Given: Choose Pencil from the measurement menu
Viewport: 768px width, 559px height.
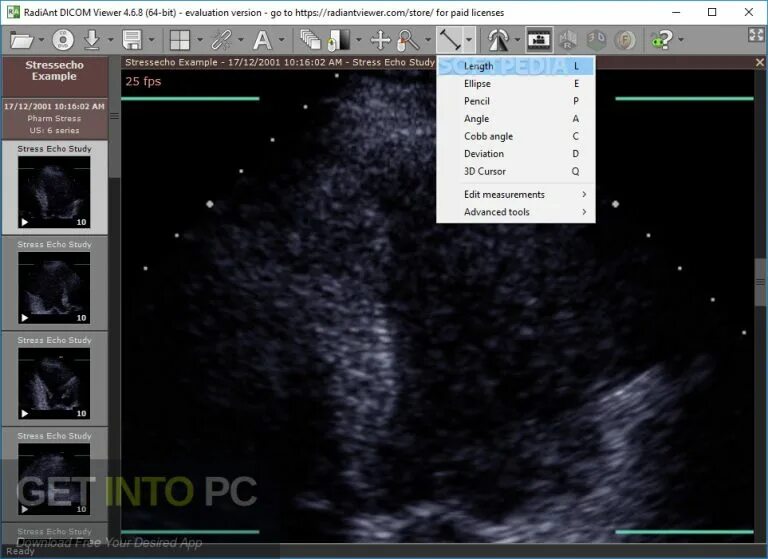Looking at the screenshot, I should click(516, 101).
